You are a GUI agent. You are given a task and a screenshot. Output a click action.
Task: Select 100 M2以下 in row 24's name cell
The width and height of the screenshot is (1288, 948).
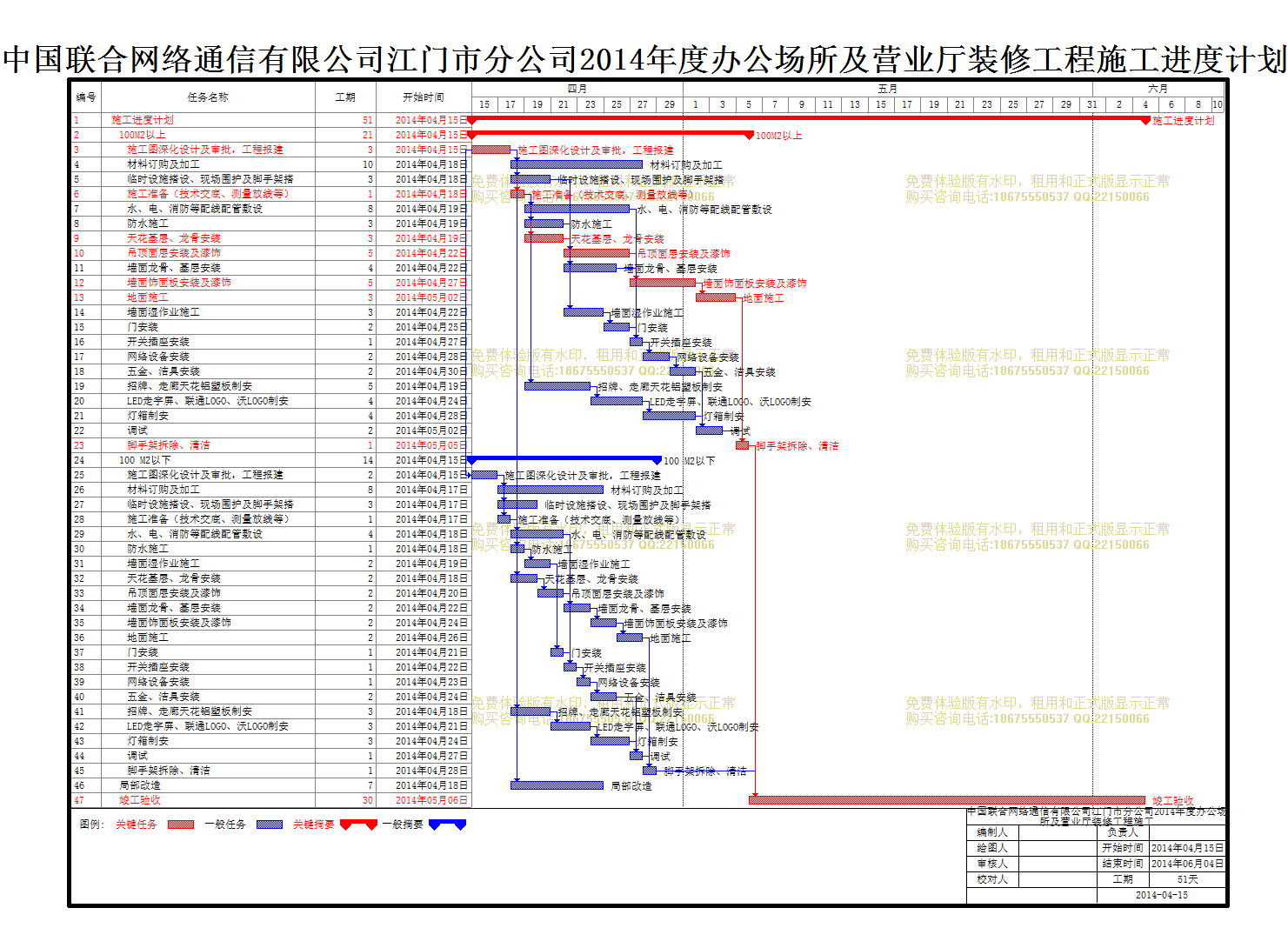point(144,460)
